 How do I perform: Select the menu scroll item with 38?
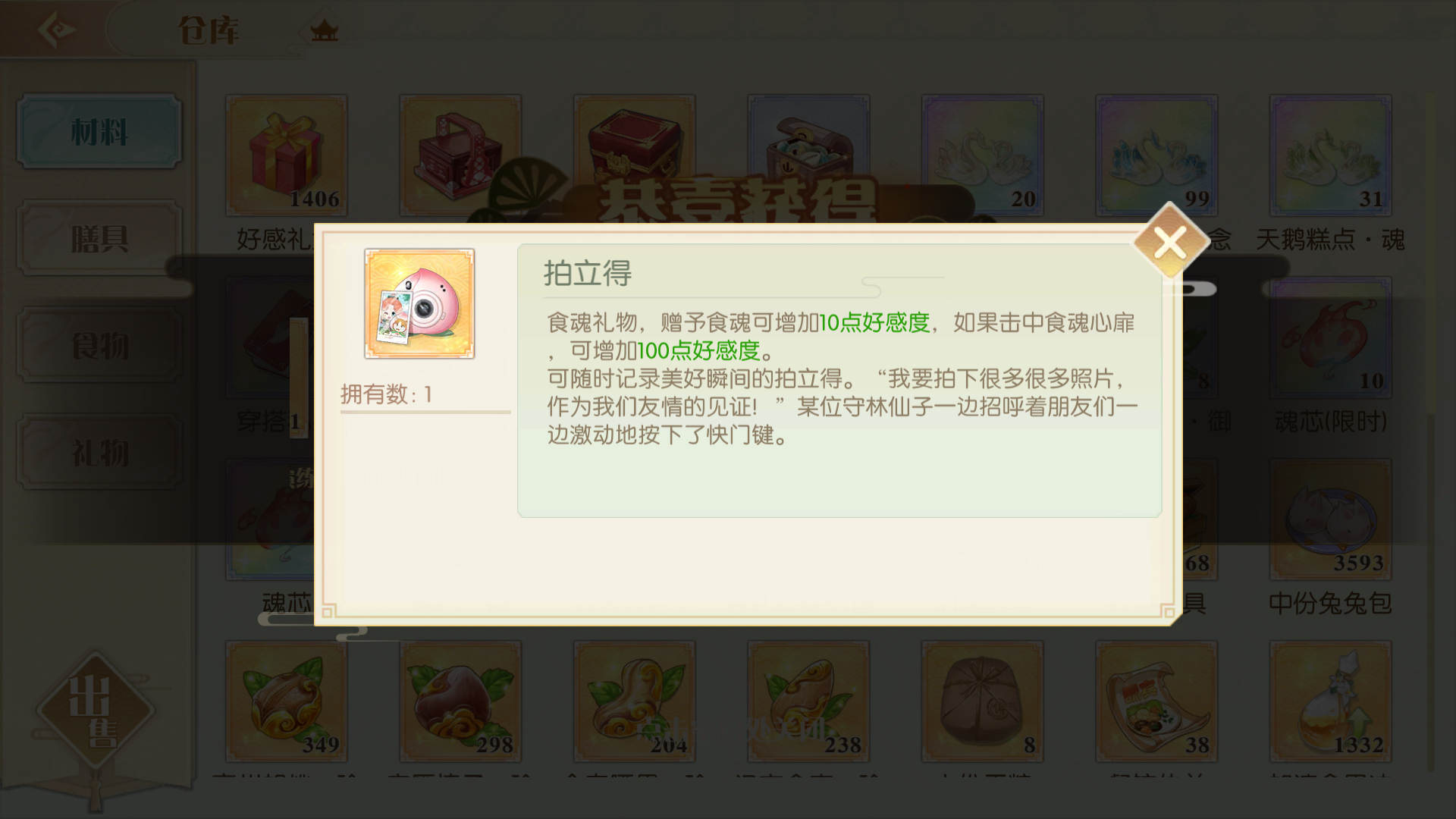[1156, 701]
